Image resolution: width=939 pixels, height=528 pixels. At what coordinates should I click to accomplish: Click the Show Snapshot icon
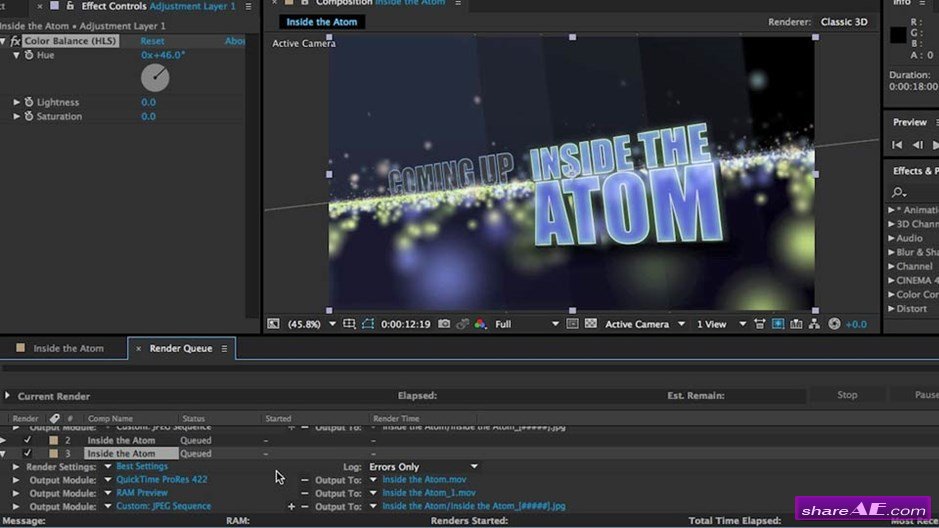click(x=462, y=324)
